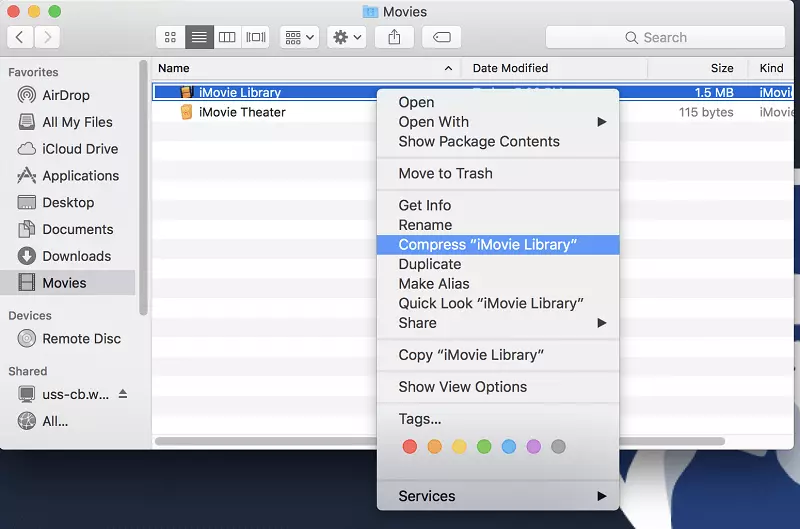Expand the Open With submenu
The width and height of the screenshot is (800, 529).
497,122
